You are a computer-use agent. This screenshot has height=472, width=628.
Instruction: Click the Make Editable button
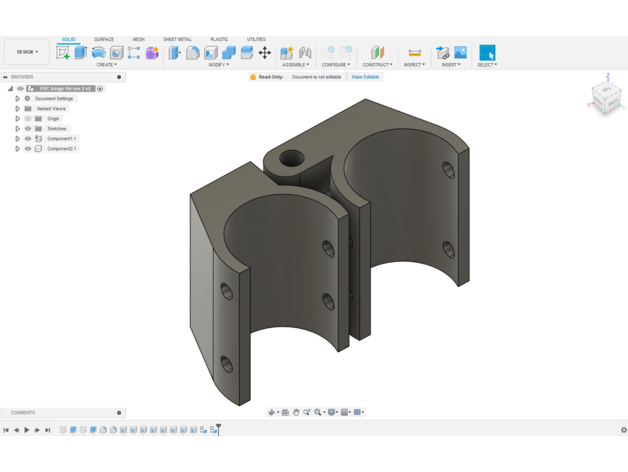(x=365, y=77)
